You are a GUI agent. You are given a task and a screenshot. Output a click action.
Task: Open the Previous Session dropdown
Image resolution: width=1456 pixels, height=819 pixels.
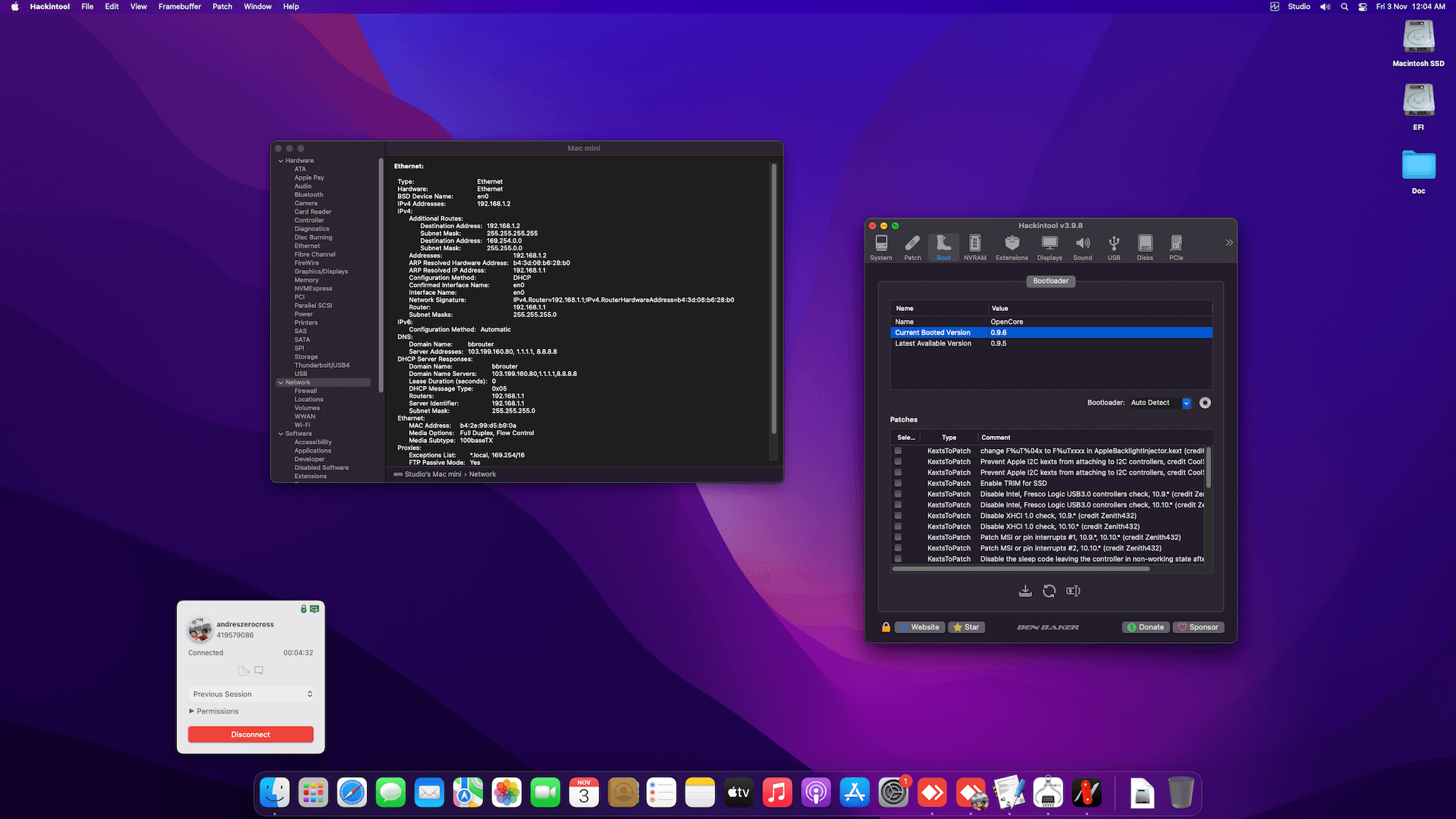point(250,694)
